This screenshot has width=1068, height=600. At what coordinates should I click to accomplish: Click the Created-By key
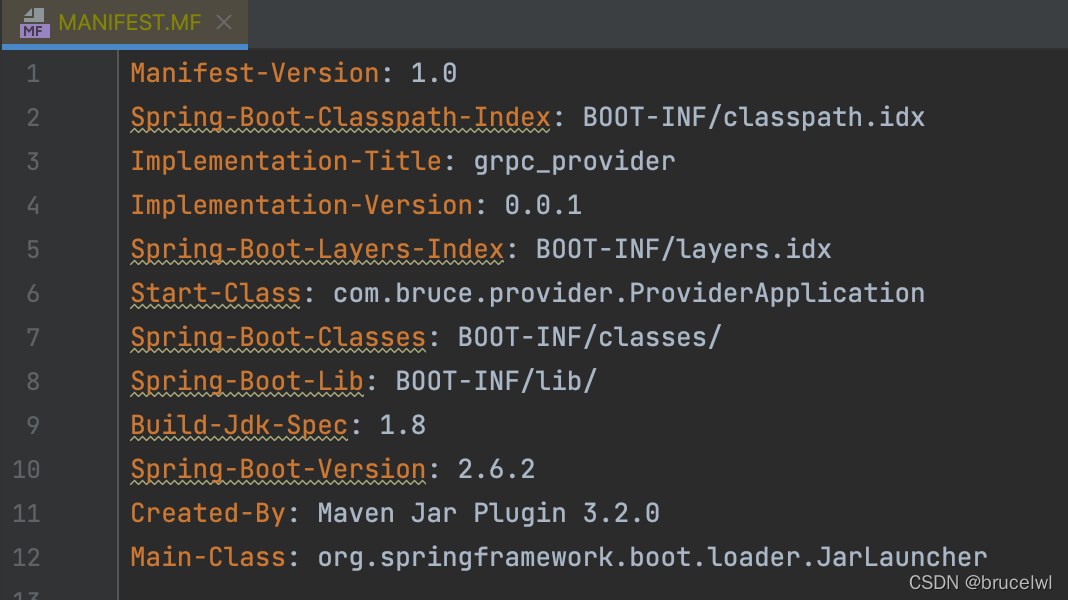pos(208,514)
